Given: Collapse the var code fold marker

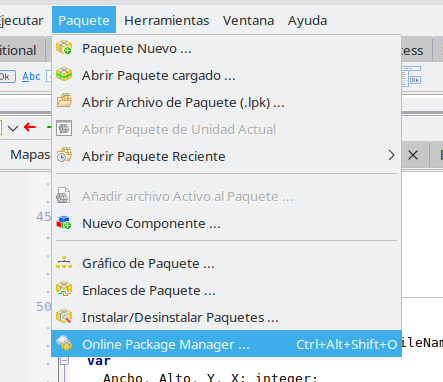Looking at the screenshot, I should coord(64,360).
